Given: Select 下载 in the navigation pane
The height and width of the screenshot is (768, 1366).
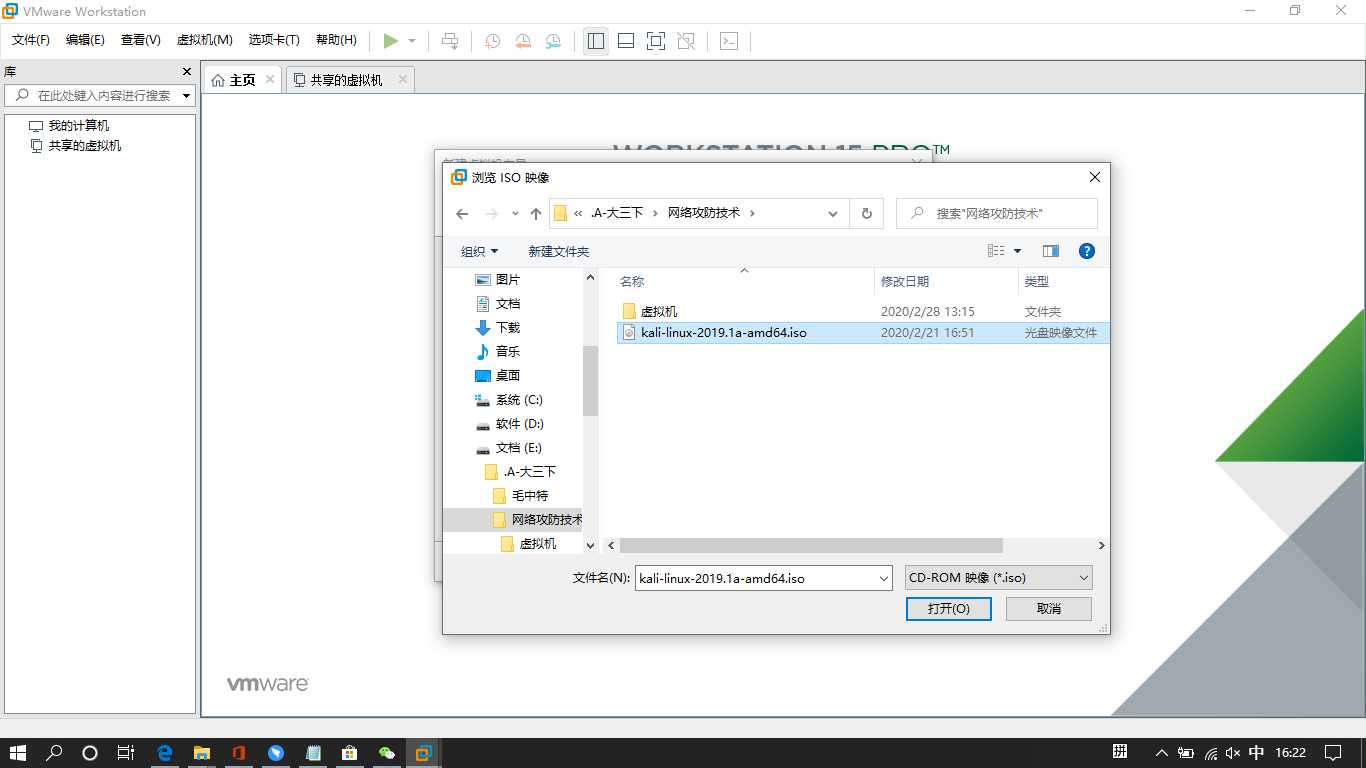Looking at the screenshot, I should [x=508, y=328].
